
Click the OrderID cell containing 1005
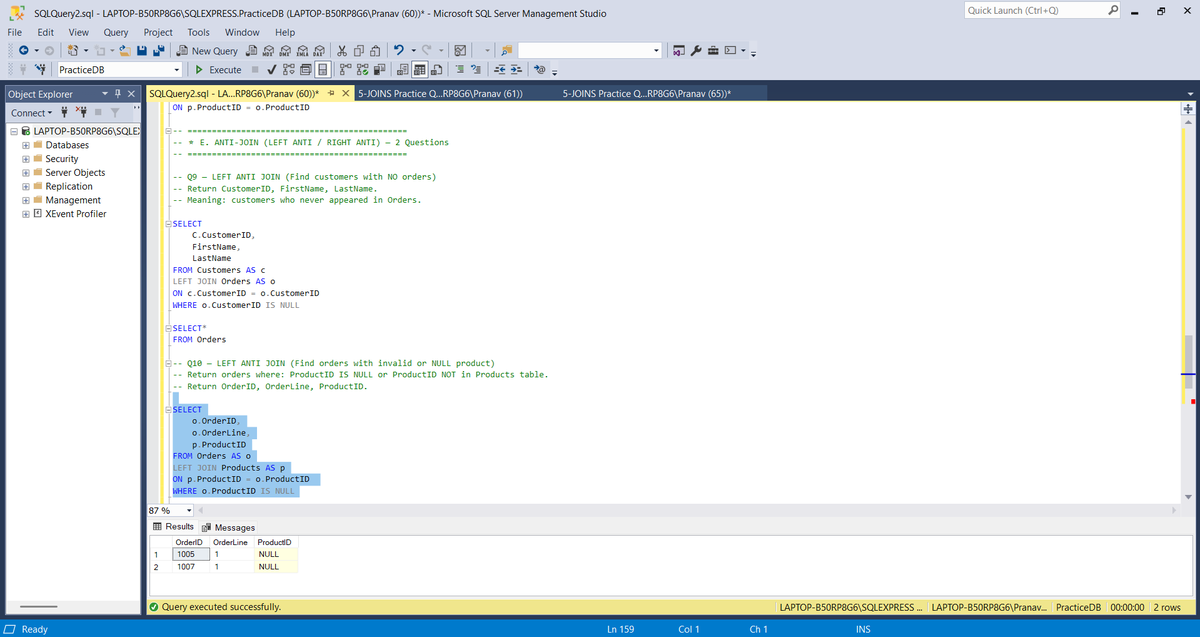click(x=190, y=553)
